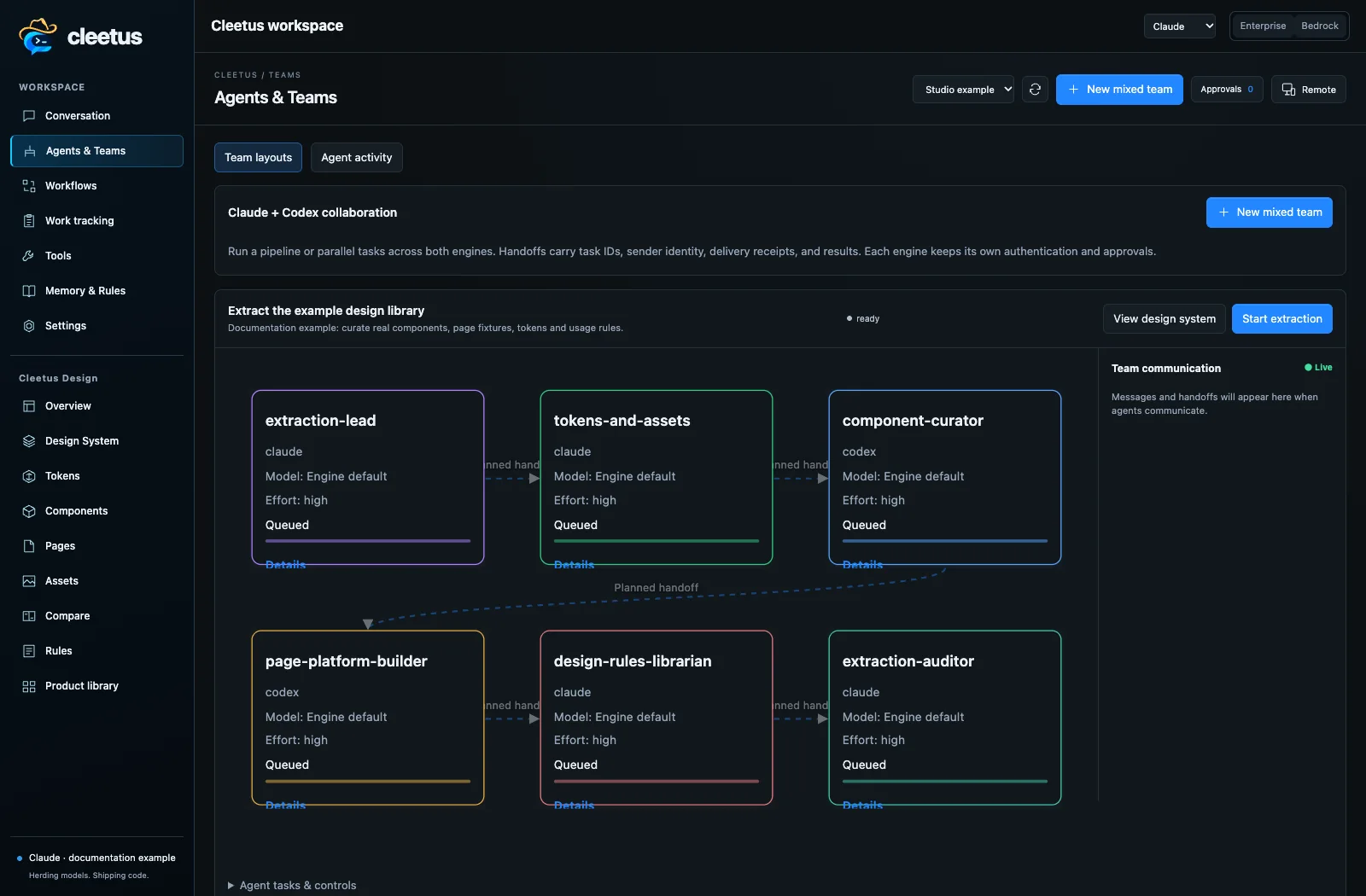The height and width of the screenshot is (896, 1366).
Task: Click the Design System layers icon
Action: (x=29, y=441)
